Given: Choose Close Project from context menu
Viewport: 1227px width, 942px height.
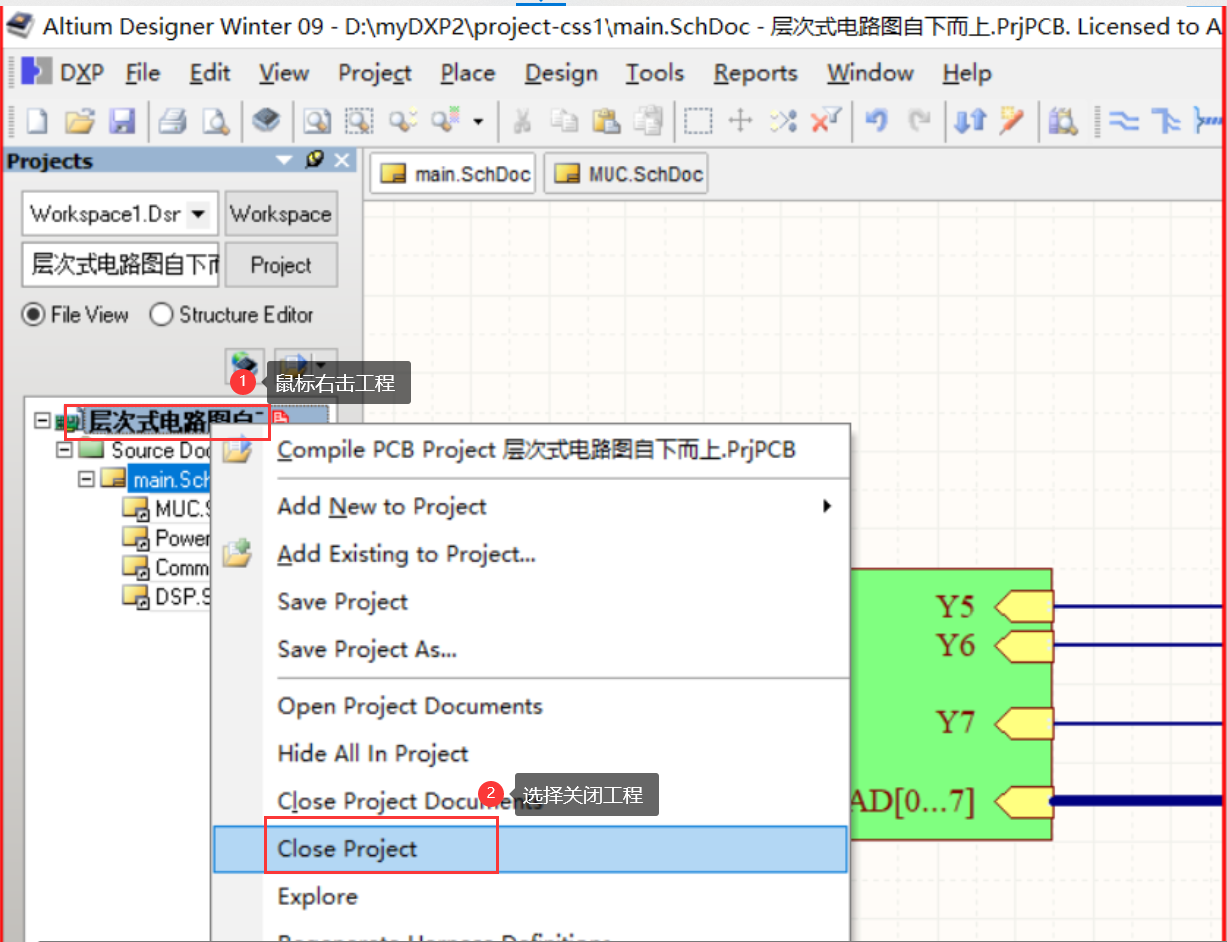Looking at the screenshot, I should point(530,849).
